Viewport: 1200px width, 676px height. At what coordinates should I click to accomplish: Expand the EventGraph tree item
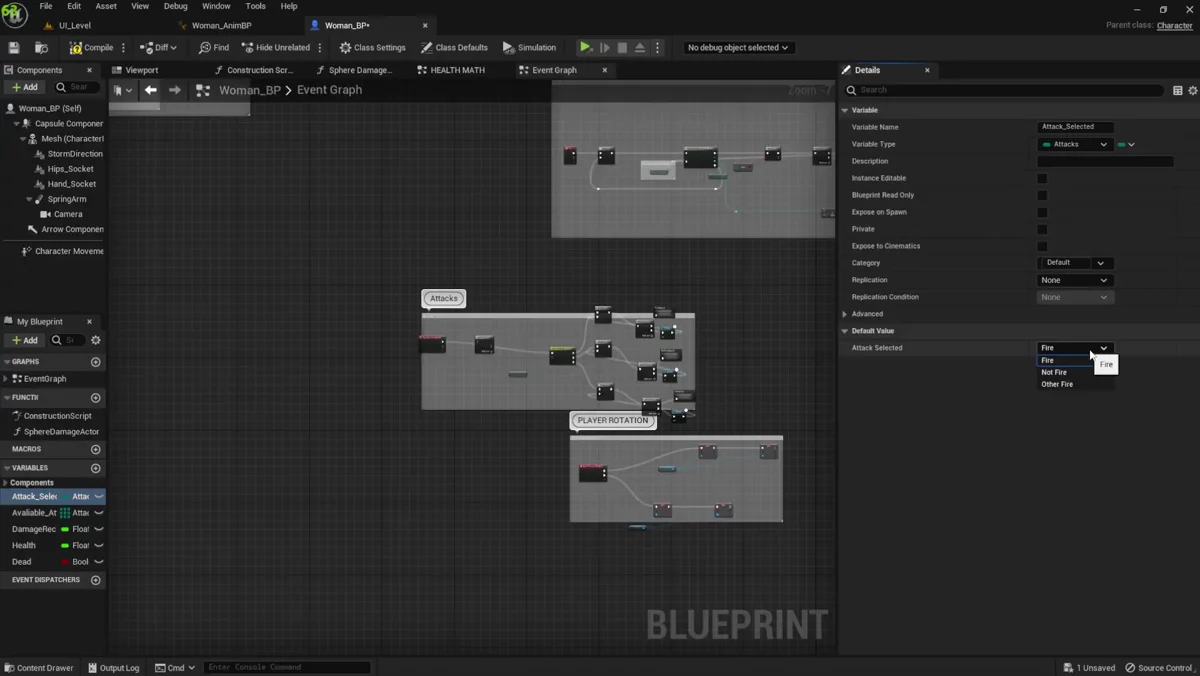click(x=7, y=379)
